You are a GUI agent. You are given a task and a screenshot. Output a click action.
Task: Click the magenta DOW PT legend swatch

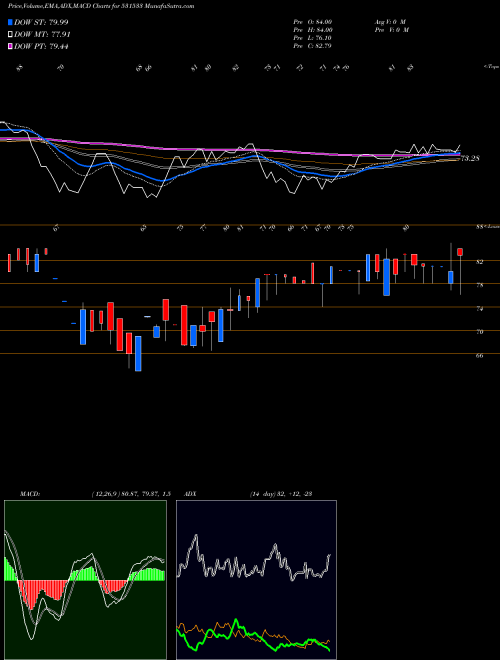[x=11, y=46]
